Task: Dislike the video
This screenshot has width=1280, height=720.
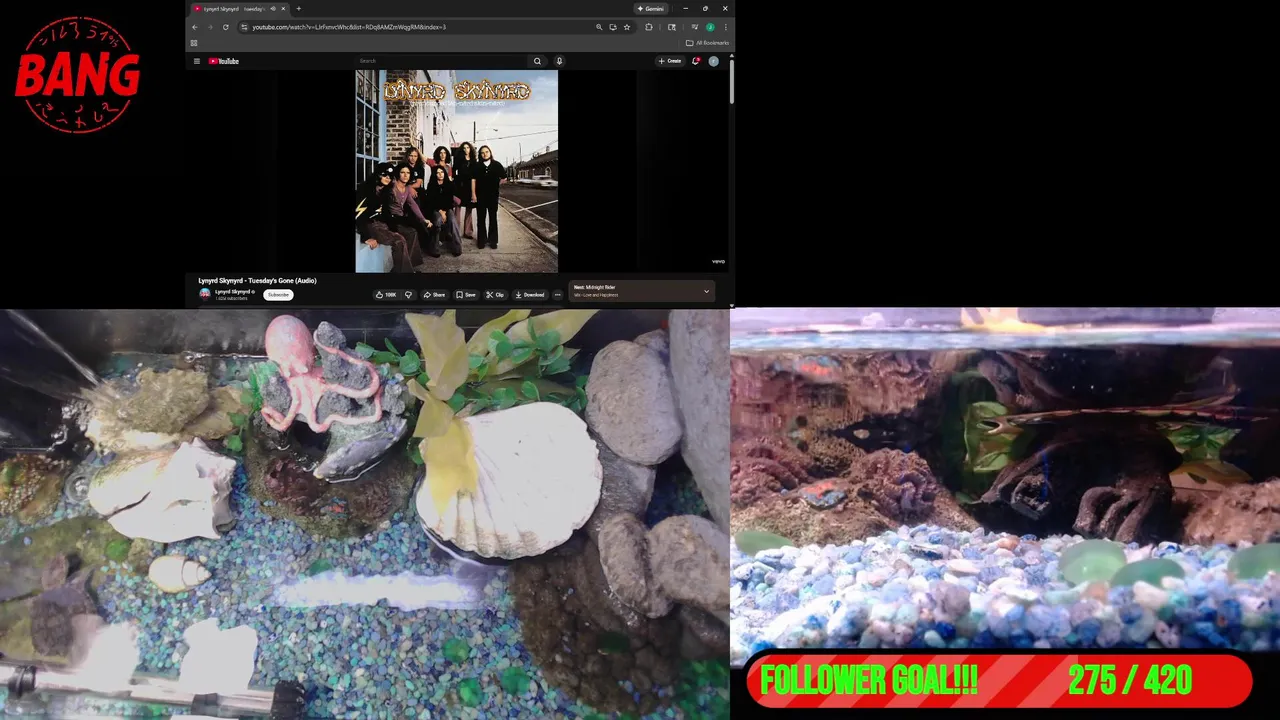Action: [408, 295]
